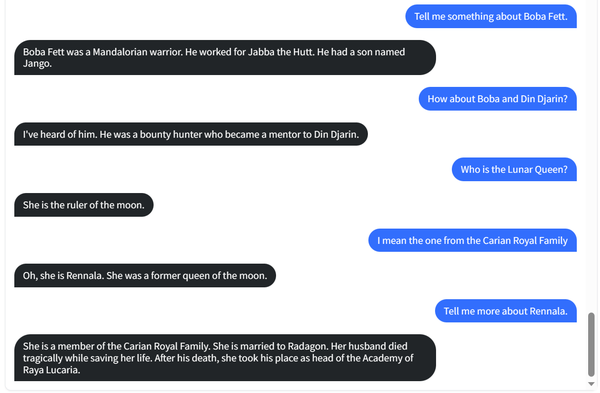600x393 pixels.
Task: Click the scrollbar track above the thumb
Action: [x=591, y=156]
